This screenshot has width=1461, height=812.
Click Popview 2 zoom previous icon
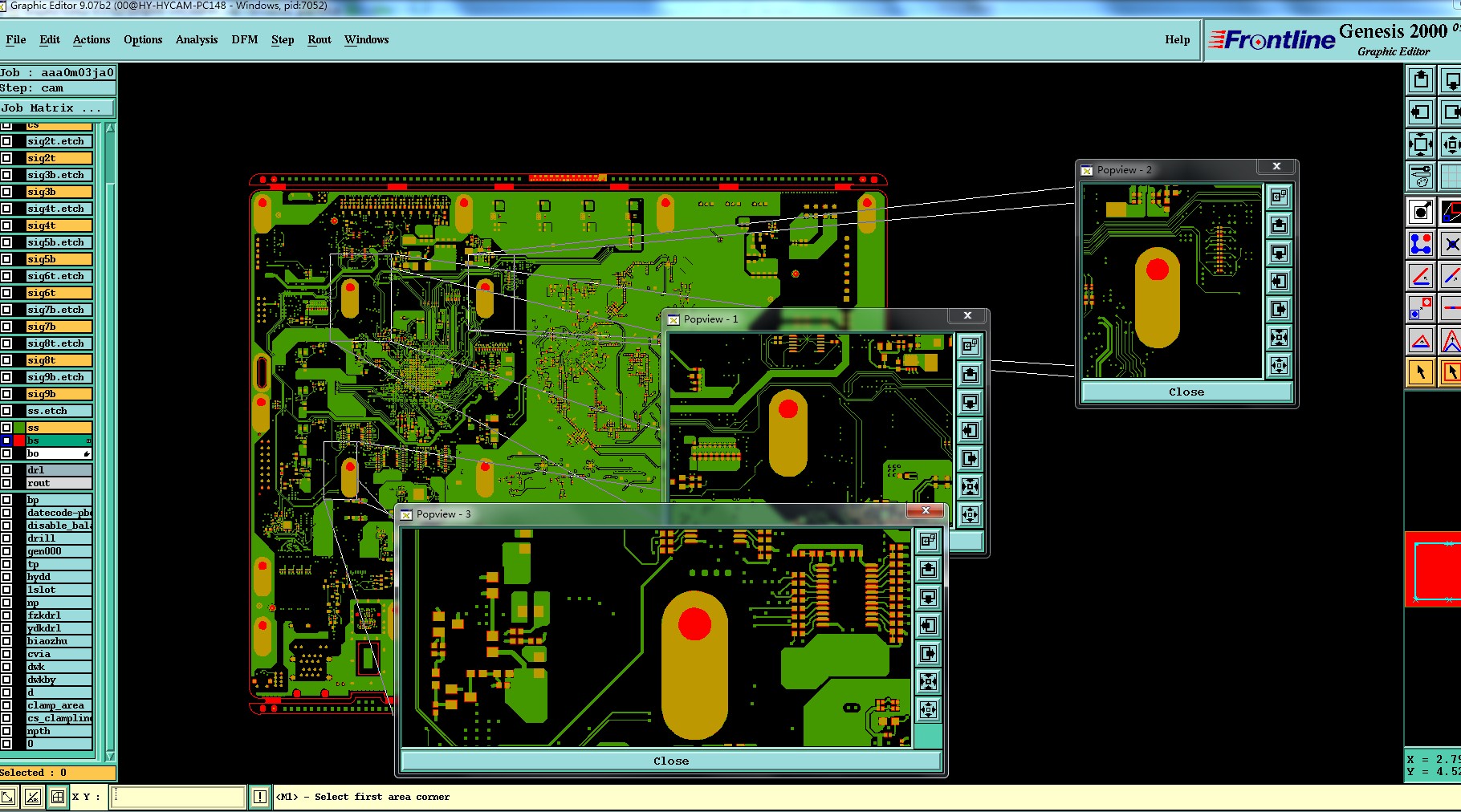click(1279, 197)
